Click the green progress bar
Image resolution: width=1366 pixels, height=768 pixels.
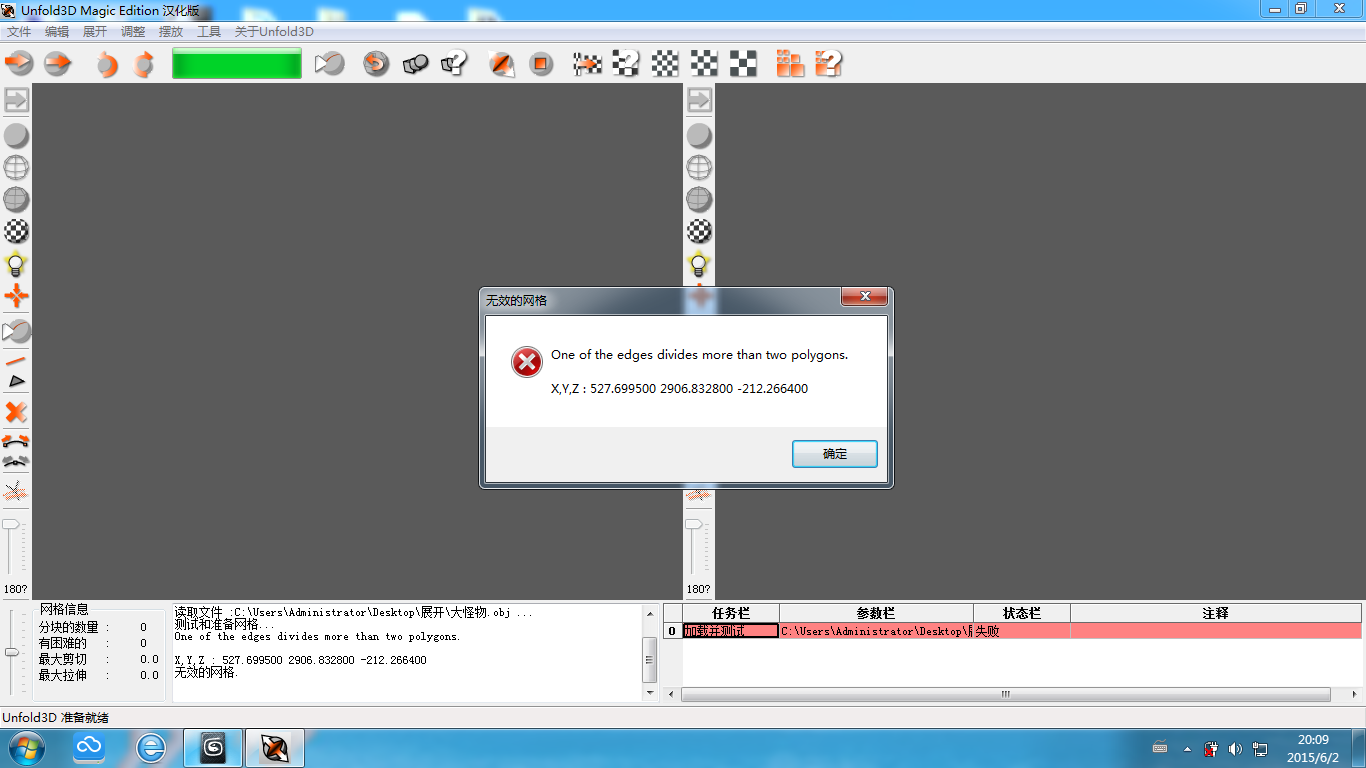point(237,64)
